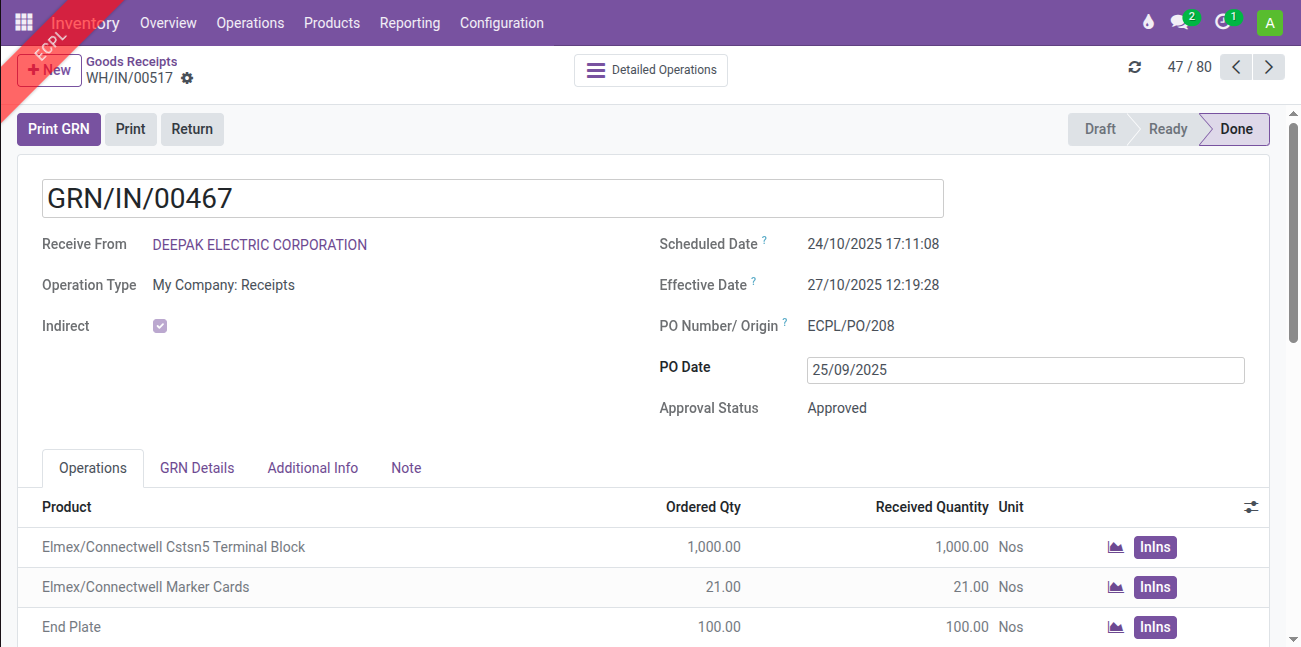Toggle the Indirect checkbox

(160, 326)
